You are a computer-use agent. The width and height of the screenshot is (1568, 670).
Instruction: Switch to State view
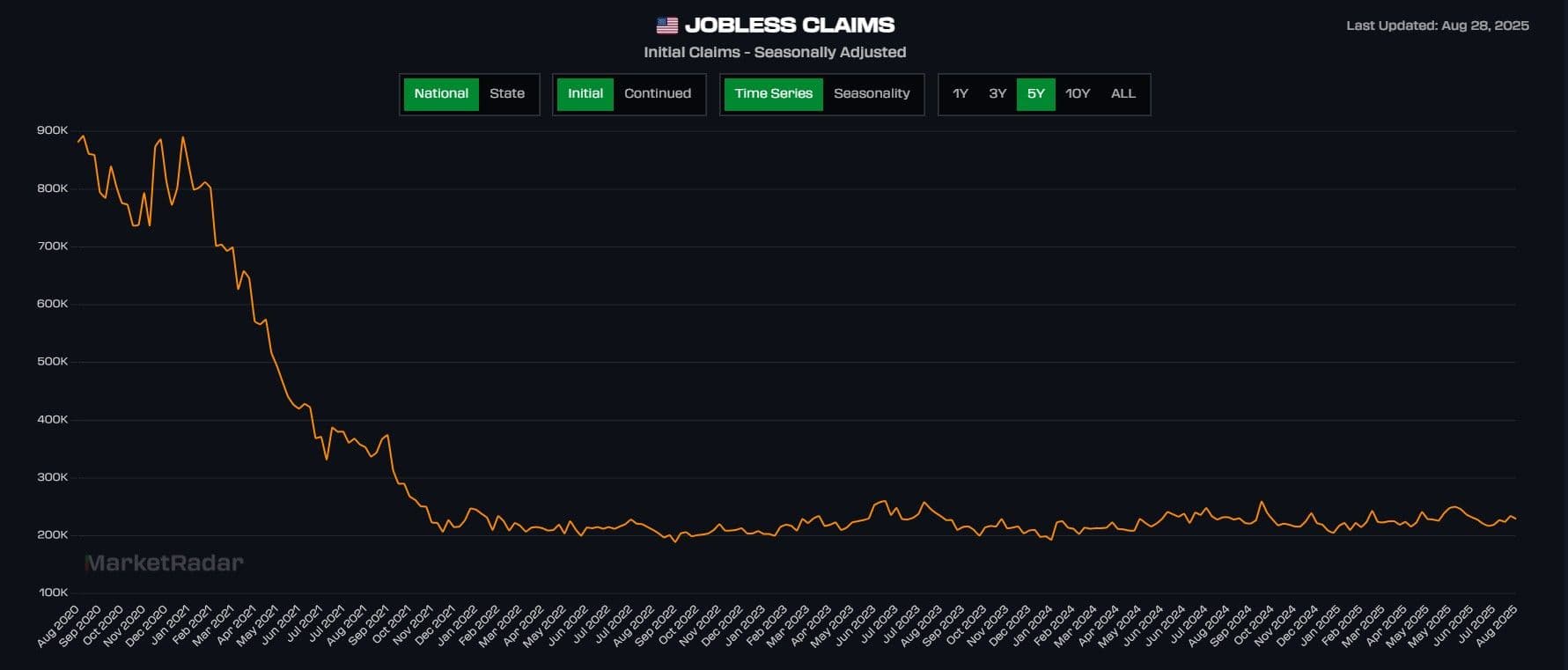(x=506, y=94)
